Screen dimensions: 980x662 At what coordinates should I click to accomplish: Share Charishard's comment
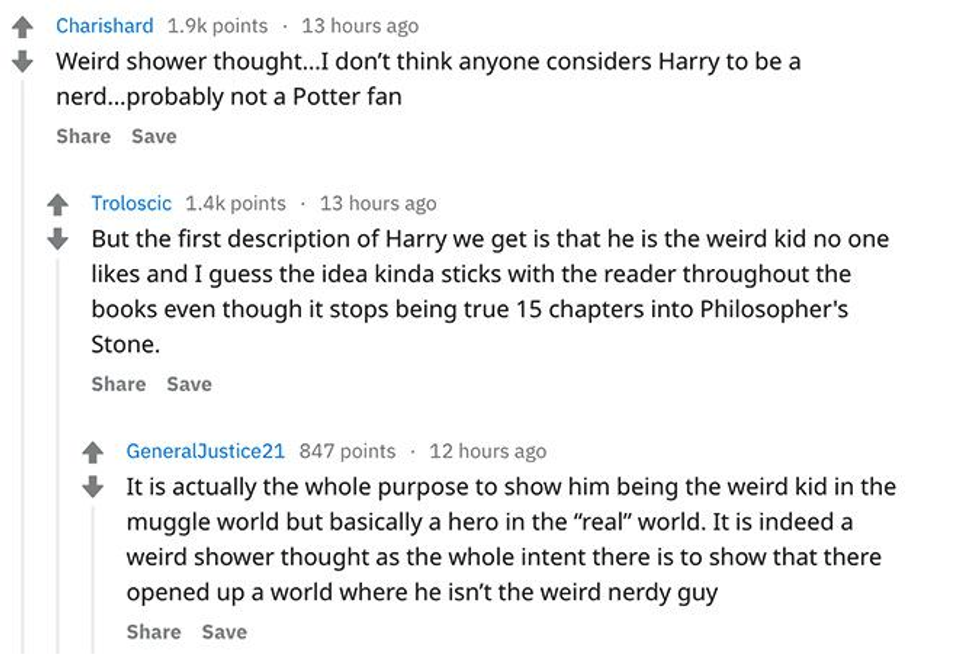coord(83,136)
